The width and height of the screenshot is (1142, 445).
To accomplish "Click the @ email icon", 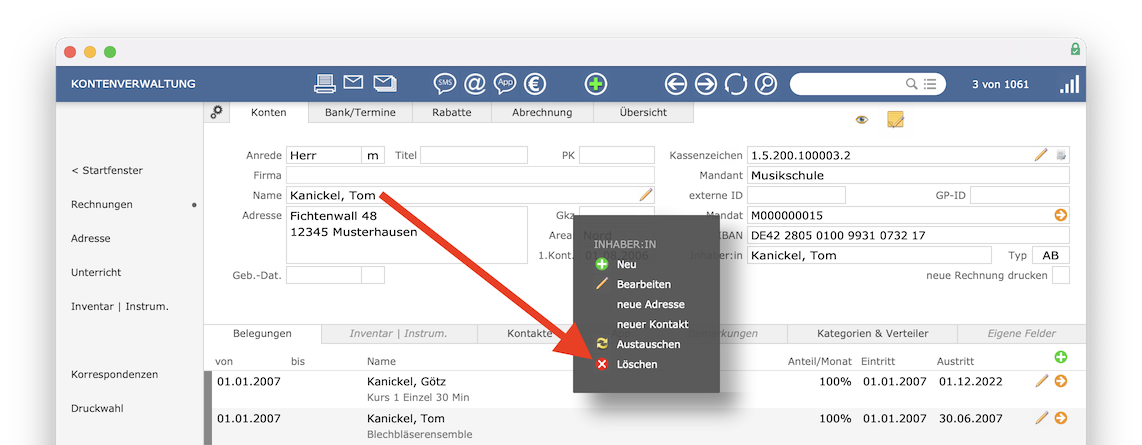I will click(x=475, y=84).
